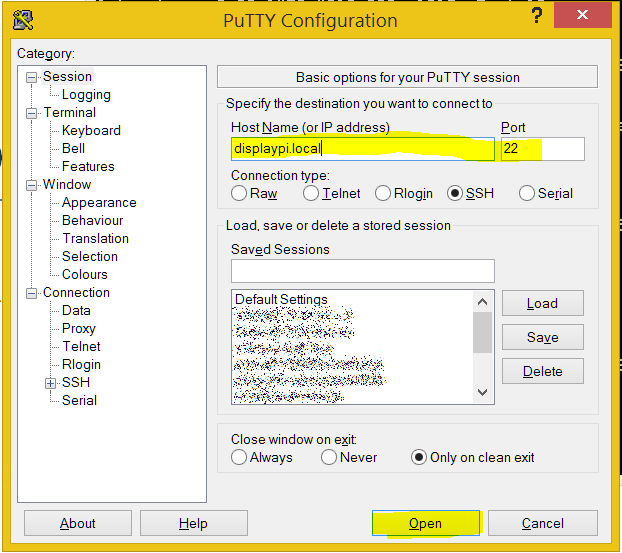The image size is (622, 553).
Task: Click the Saved Sessions name field
Action: 363,271
